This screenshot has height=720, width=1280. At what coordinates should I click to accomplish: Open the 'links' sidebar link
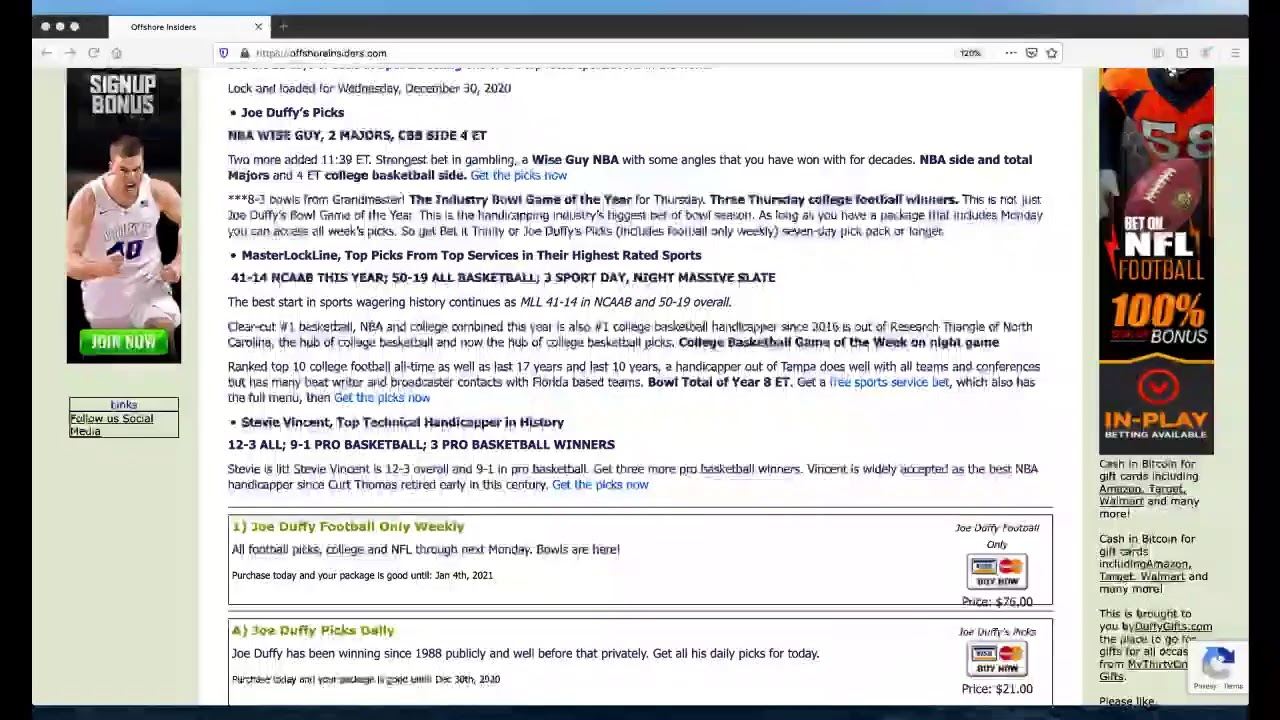tap(123, 405)
